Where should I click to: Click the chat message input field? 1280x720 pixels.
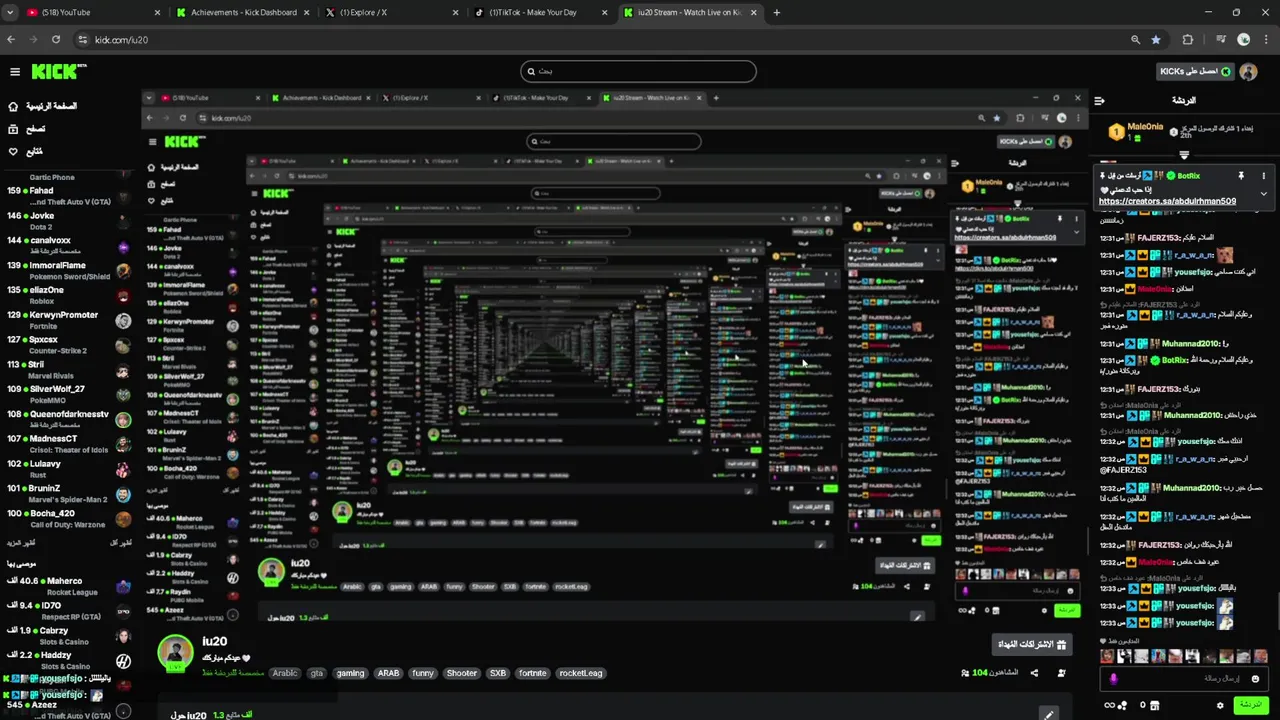point(1186,678)
